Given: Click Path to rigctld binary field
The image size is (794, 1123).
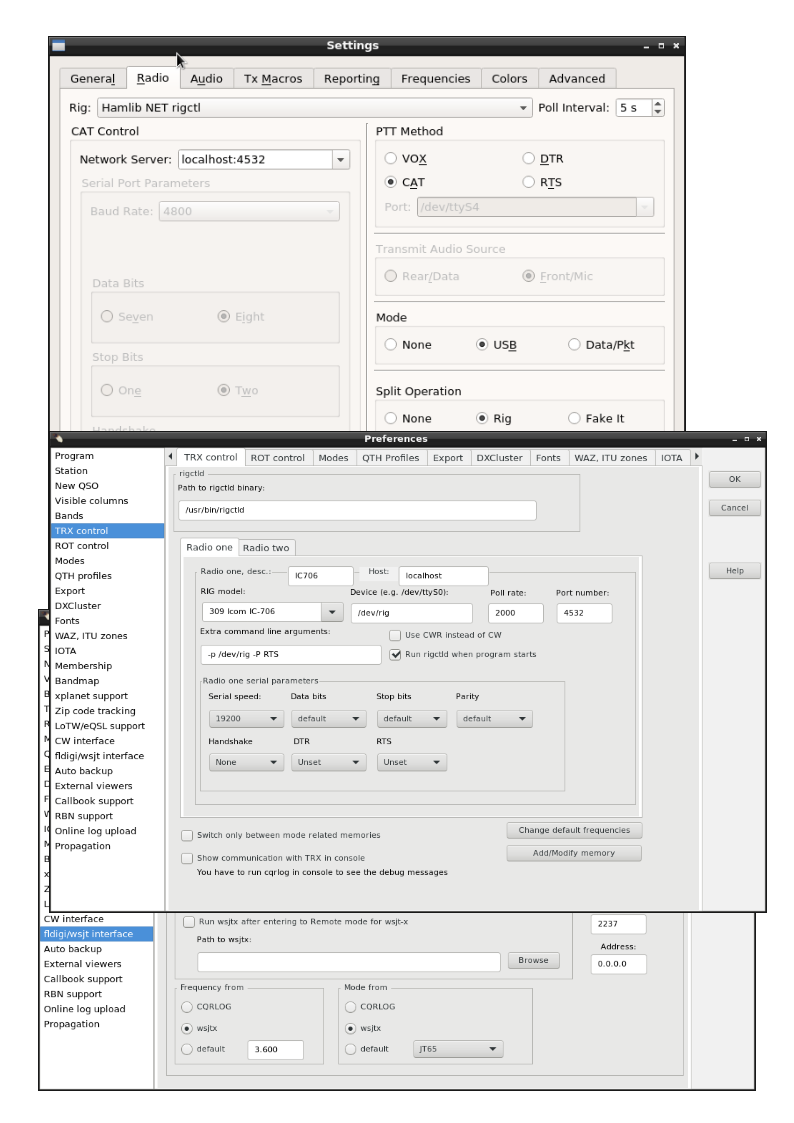Looking at the screenshot, I should (x=357, y=510).
